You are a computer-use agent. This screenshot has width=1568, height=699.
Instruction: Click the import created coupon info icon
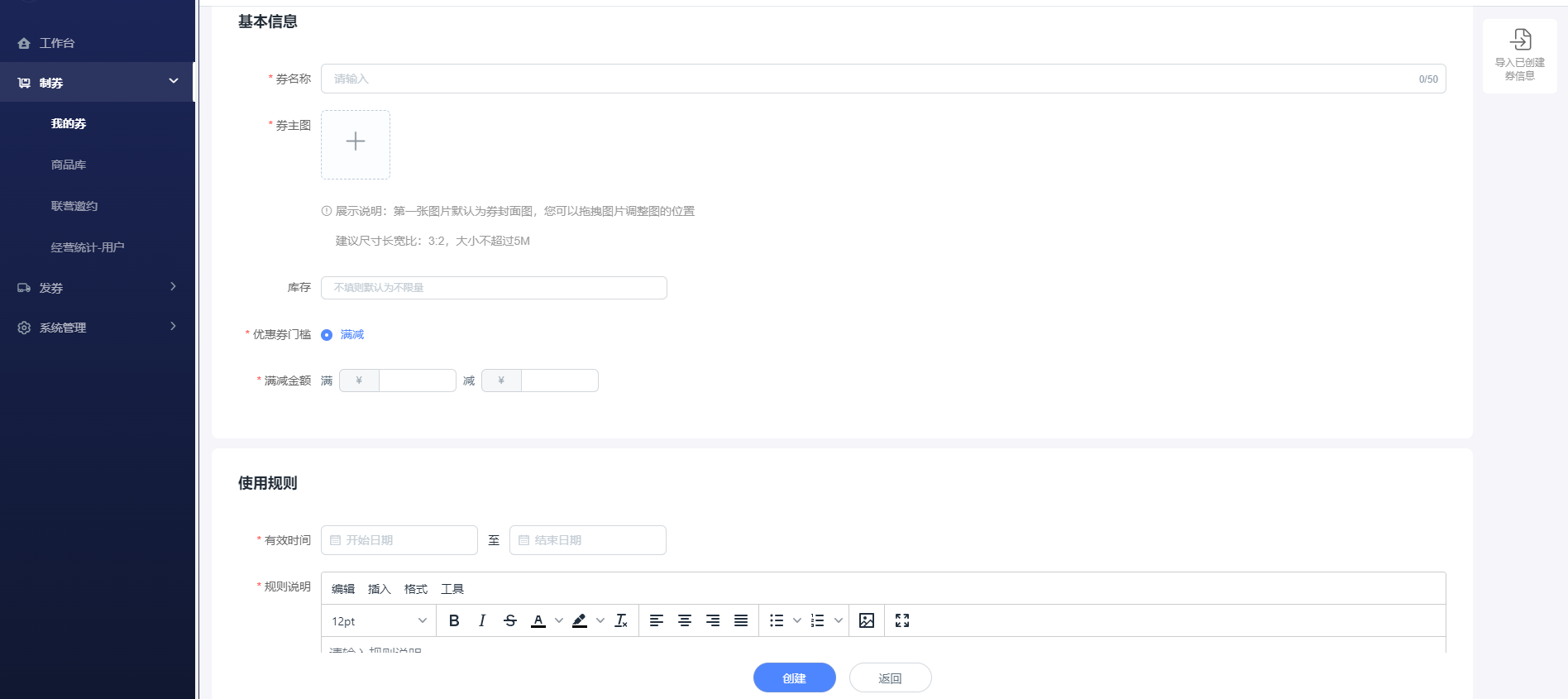coord(1520,40)
